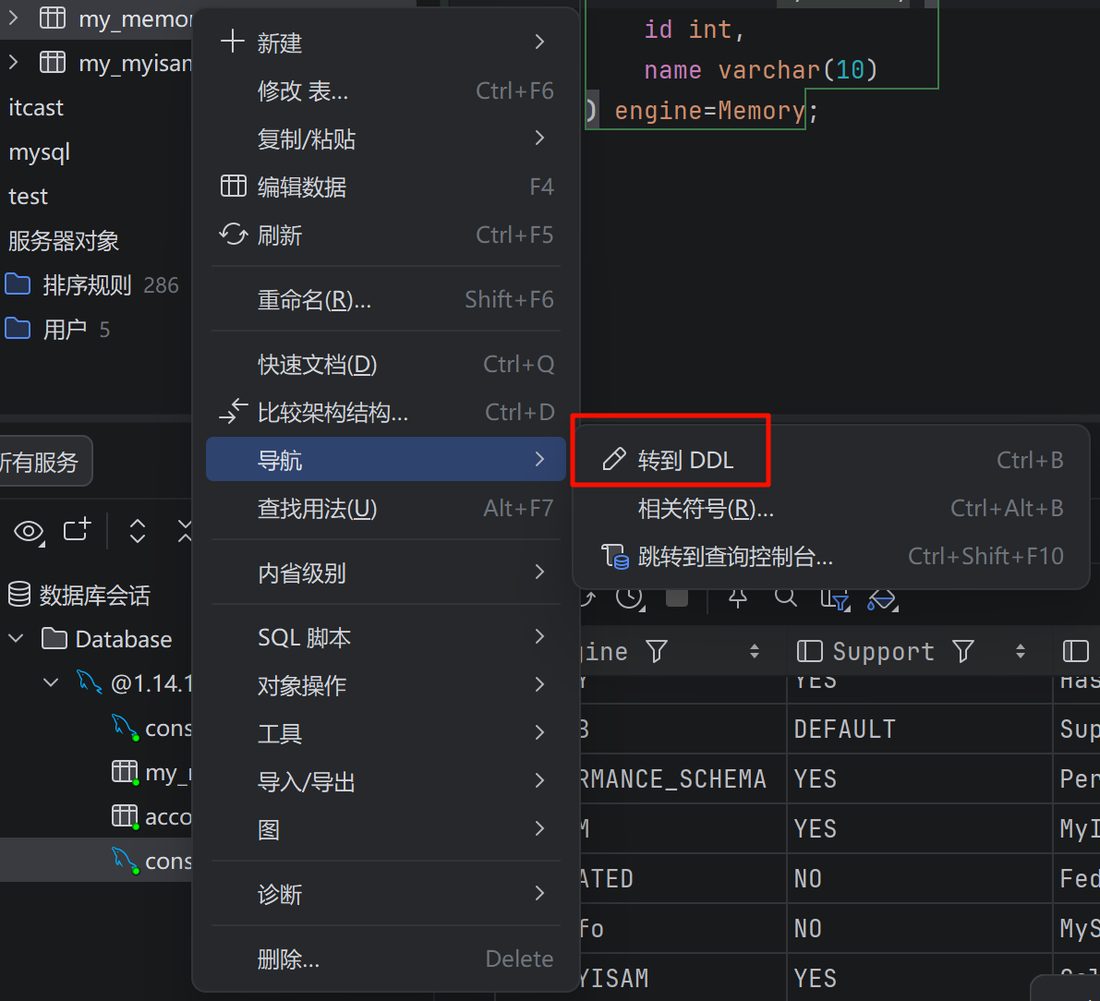The height and width of the screenshot is (1001, 1100).
Task: Click the folder icon of 排序规则
Action: (x=18, y=284)
